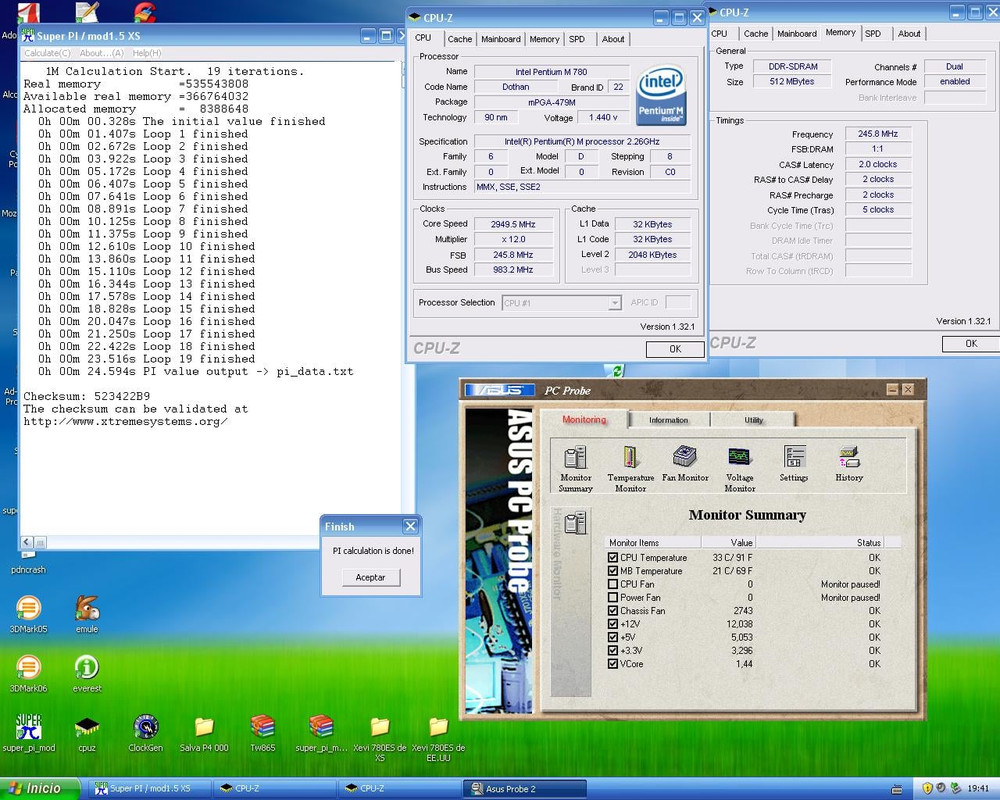Click Super PI title bar icon

28,36
